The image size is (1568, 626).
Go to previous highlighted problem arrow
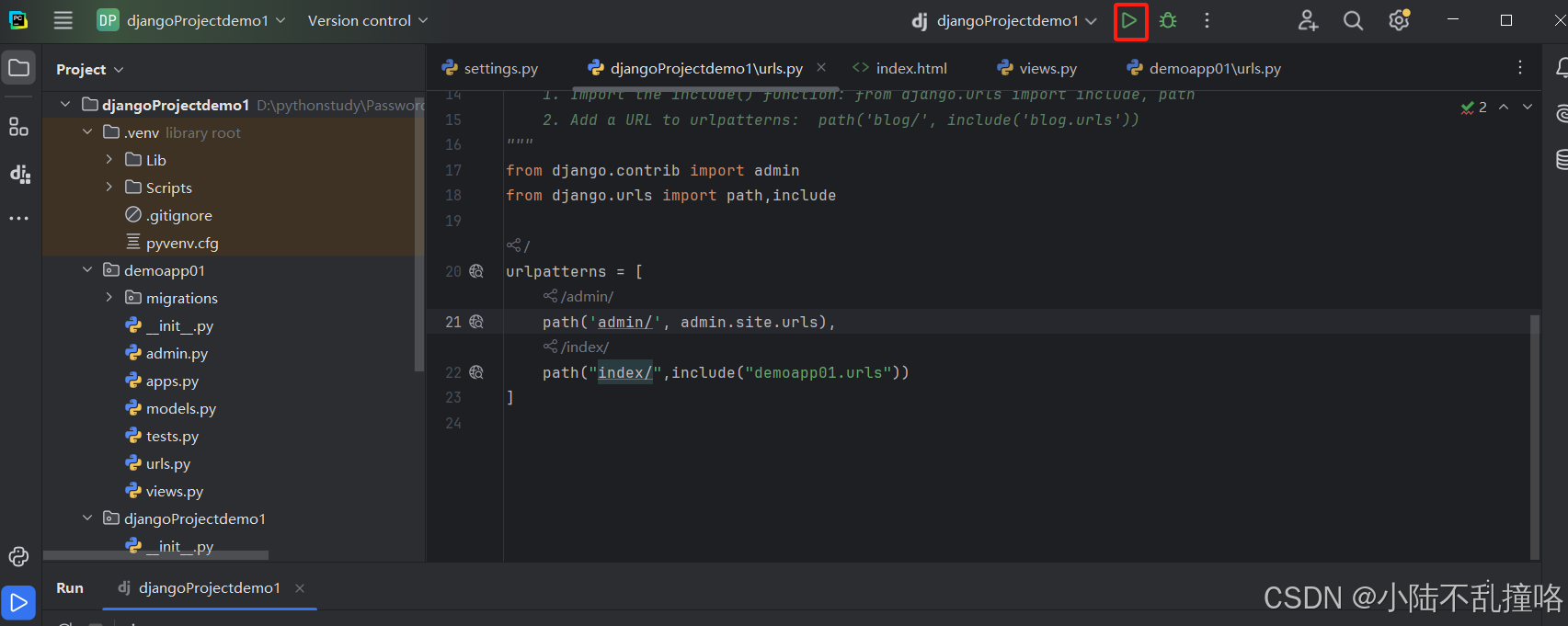click(1504, 107)
